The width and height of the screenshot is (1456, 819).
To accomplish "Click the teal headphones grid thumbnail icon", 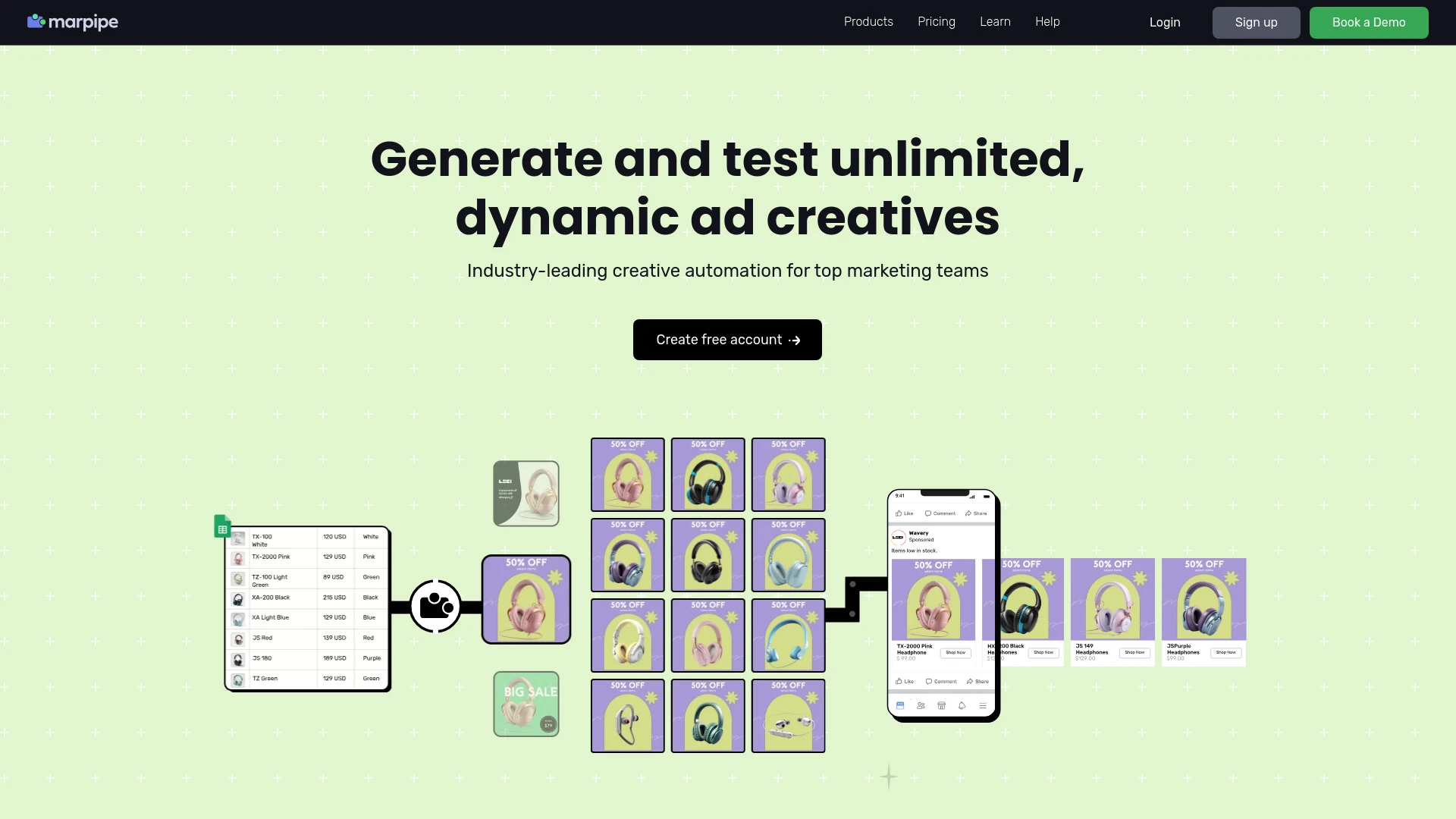I will pos(708,716).
